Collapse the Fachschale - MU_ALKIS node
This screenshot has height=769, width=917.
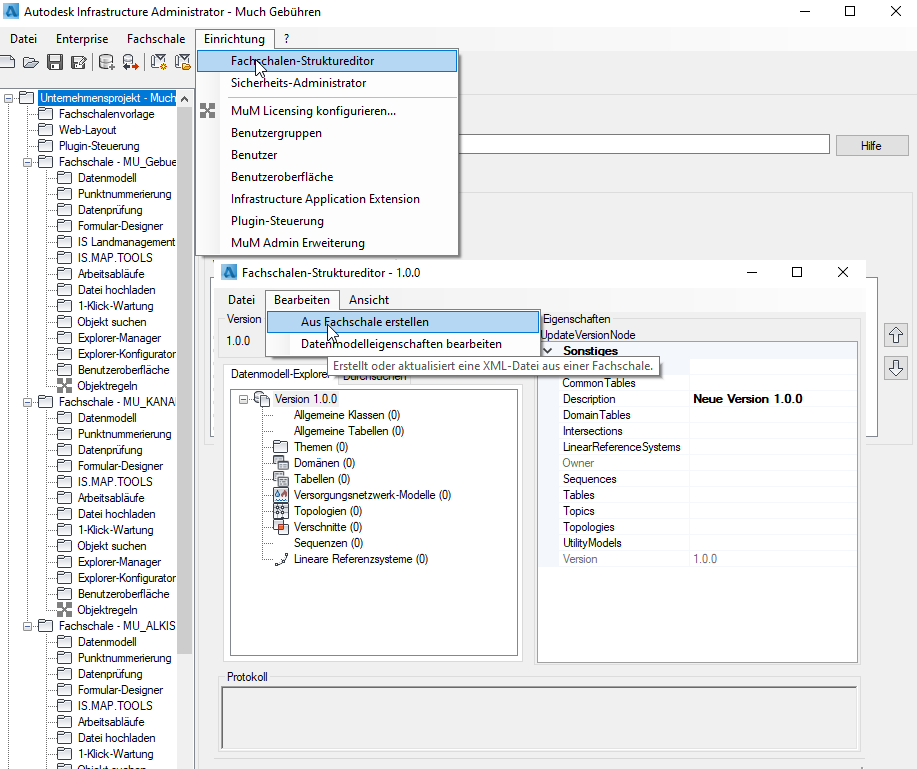click(x=27, y=626)
